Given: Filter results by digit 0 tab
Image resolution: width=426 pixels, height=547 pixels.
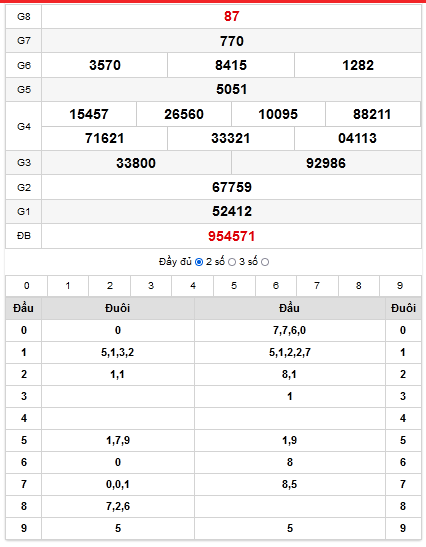Looking at the screenshot, I should 27,286.
